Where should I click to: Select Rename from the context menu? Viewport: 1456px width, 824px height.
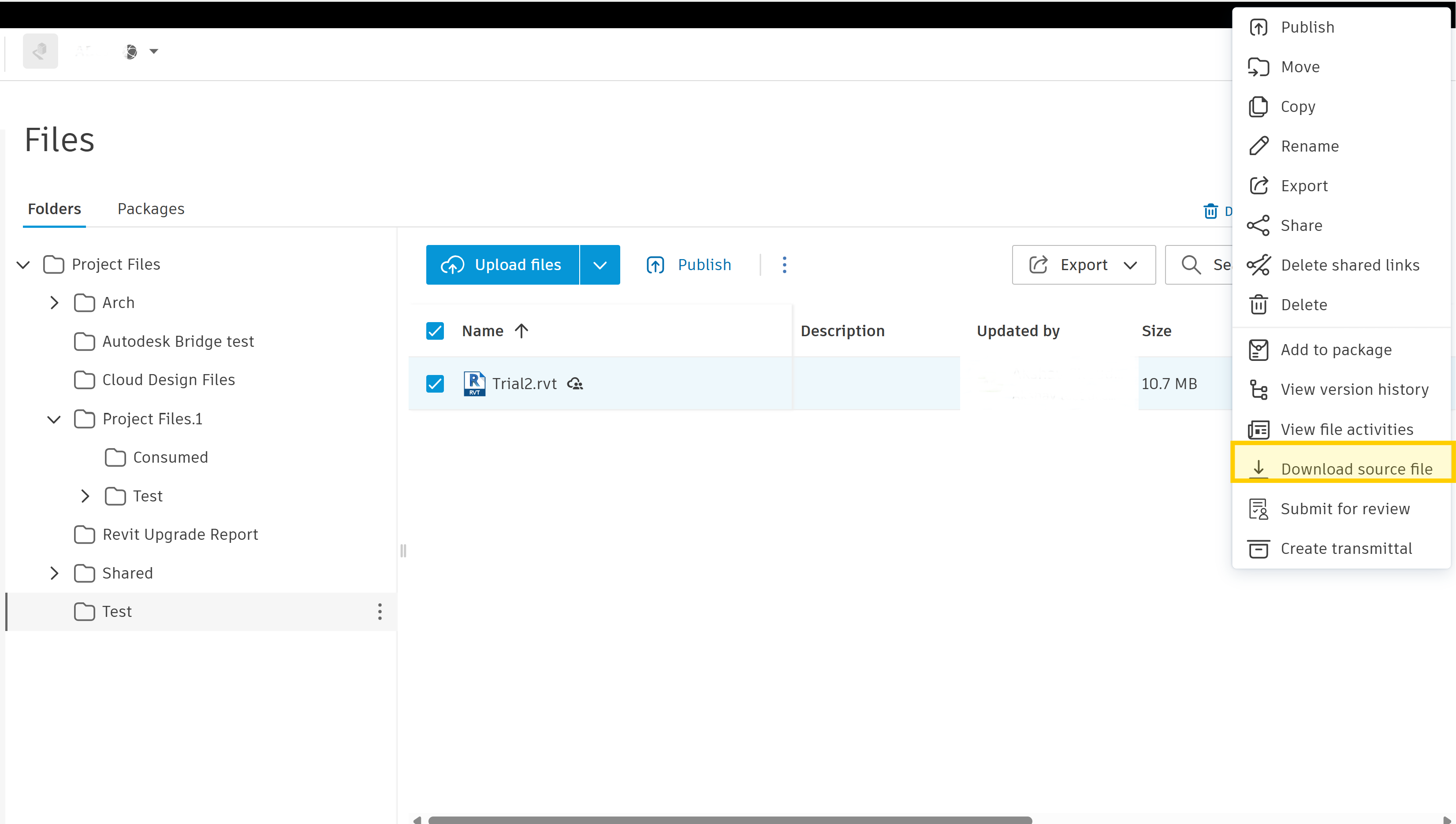tap(1341, 146)
